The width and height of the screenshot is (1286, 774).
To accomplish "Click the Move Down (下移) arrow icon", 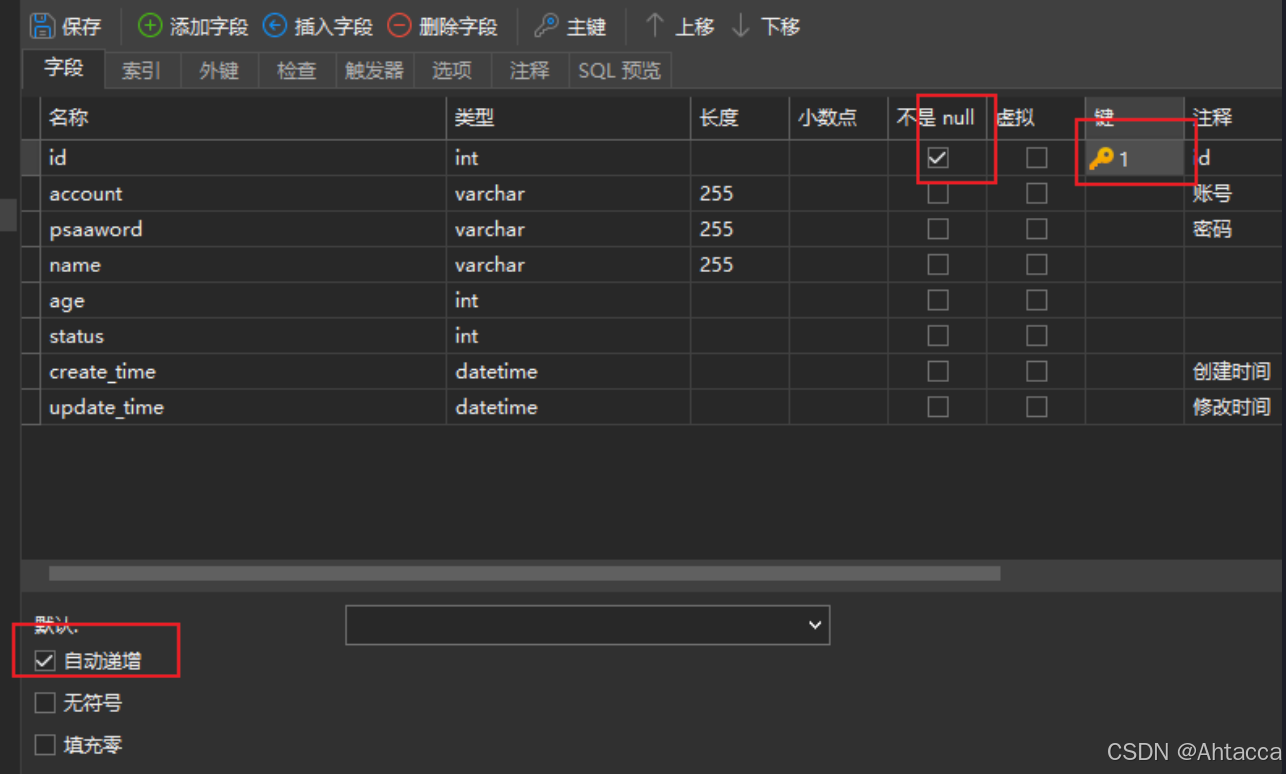I will point(741,25).
